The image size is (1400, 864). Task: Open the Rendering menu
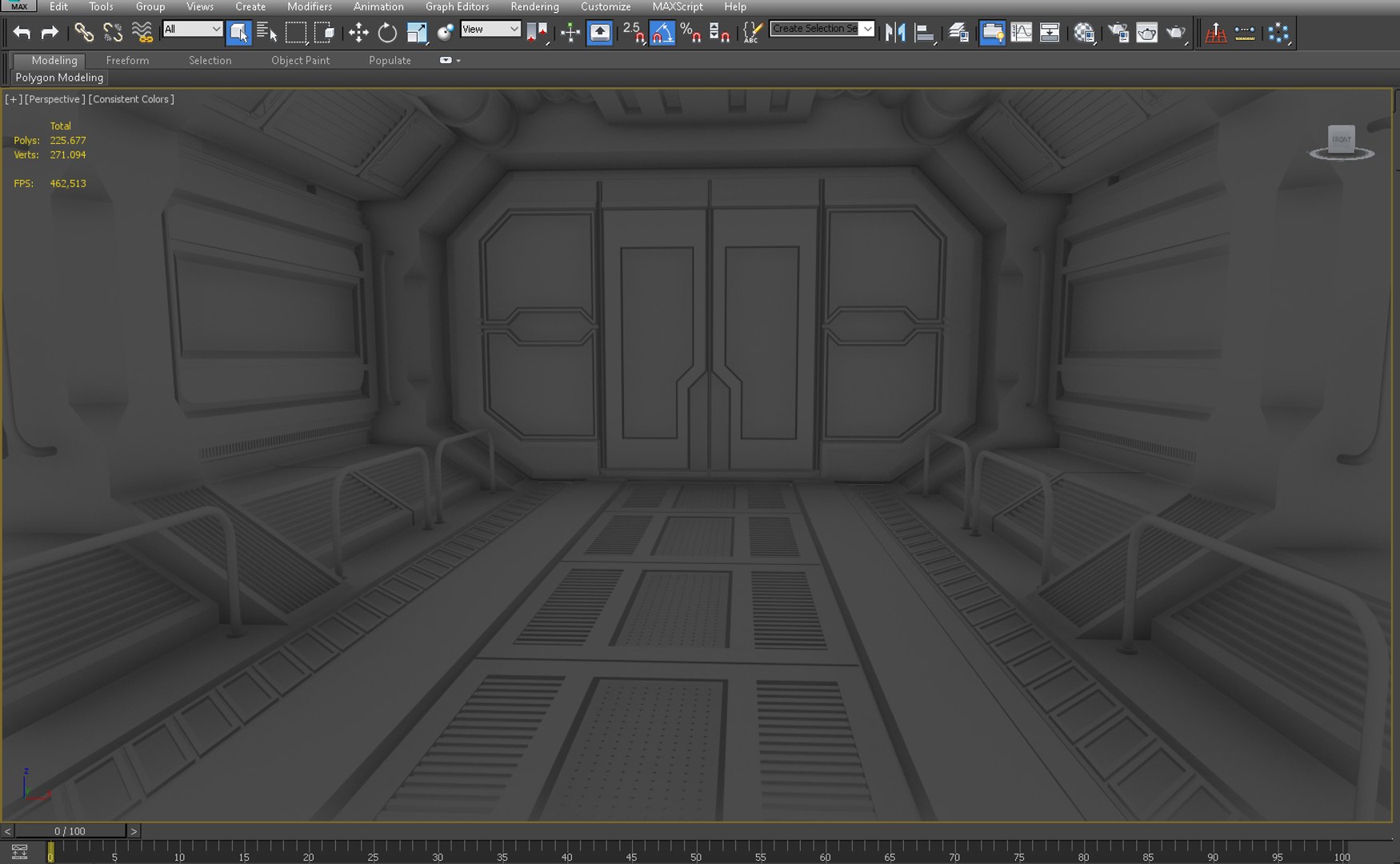tap(534, 6)
